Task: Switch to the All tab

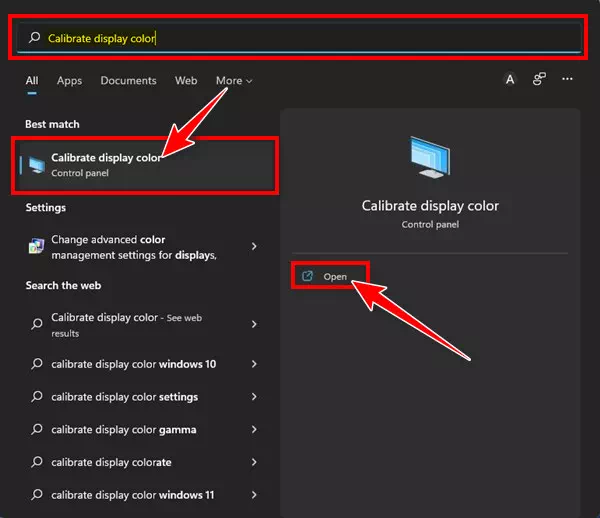Action: coord(32,80)
